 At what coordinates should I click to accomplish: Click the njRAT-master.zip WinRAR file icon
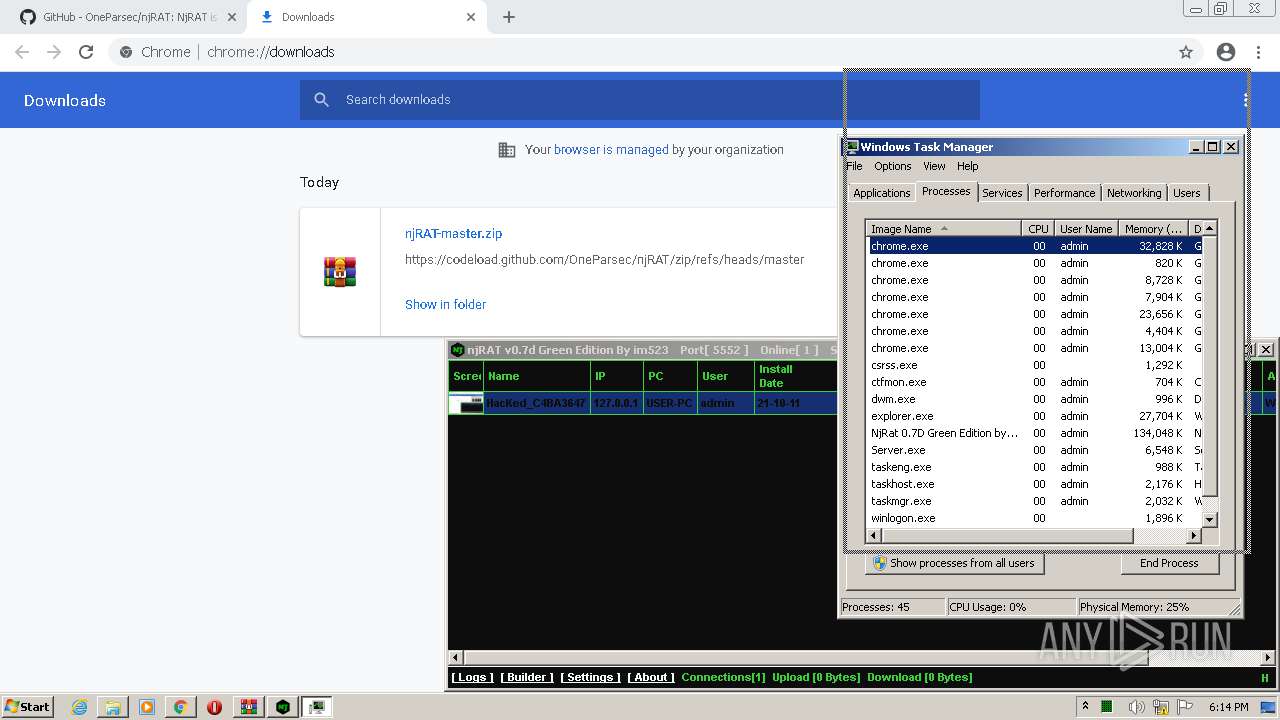click(340, 272)
